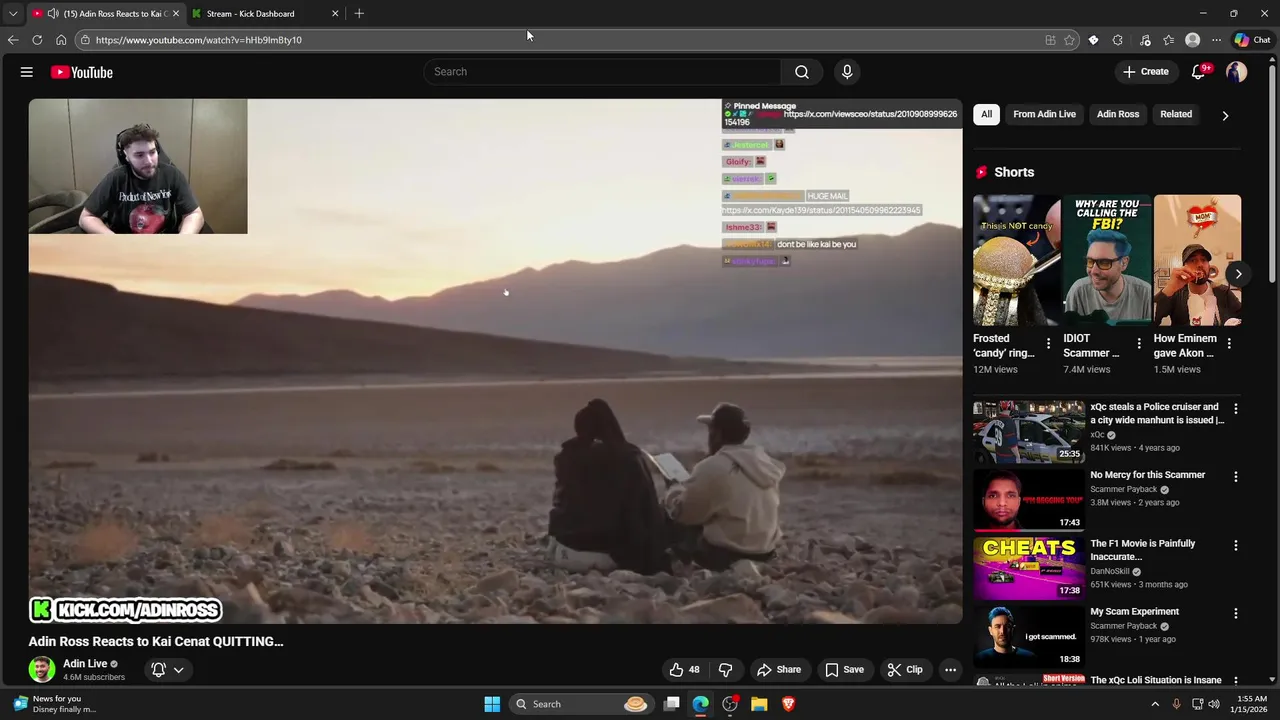
Task: Click browser back arrow
Action: (x=13, y=40)
